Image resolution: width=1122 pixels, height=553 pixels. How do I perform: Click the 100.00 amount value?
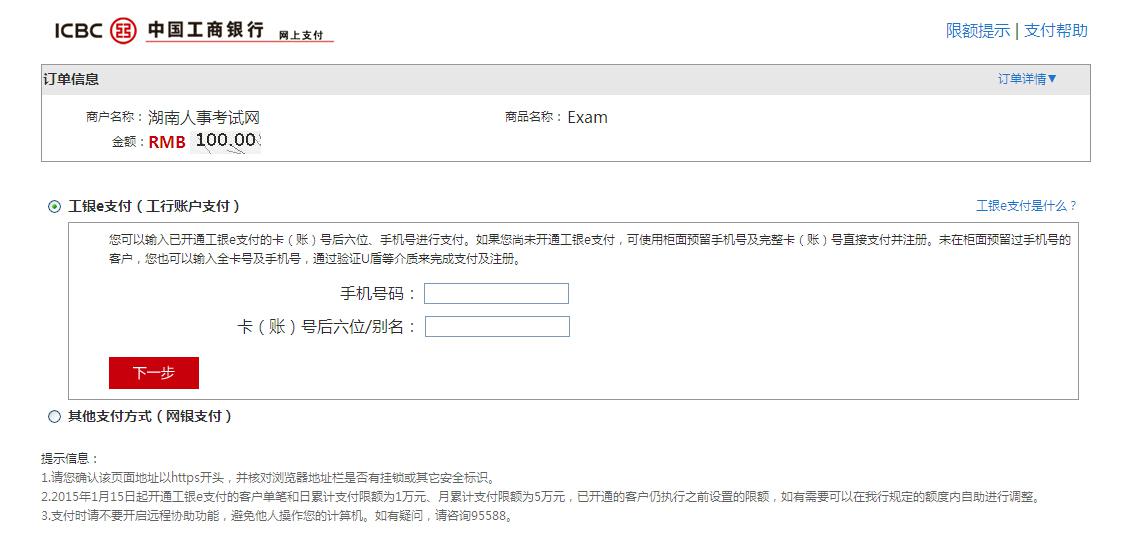[x=226, y=140]
